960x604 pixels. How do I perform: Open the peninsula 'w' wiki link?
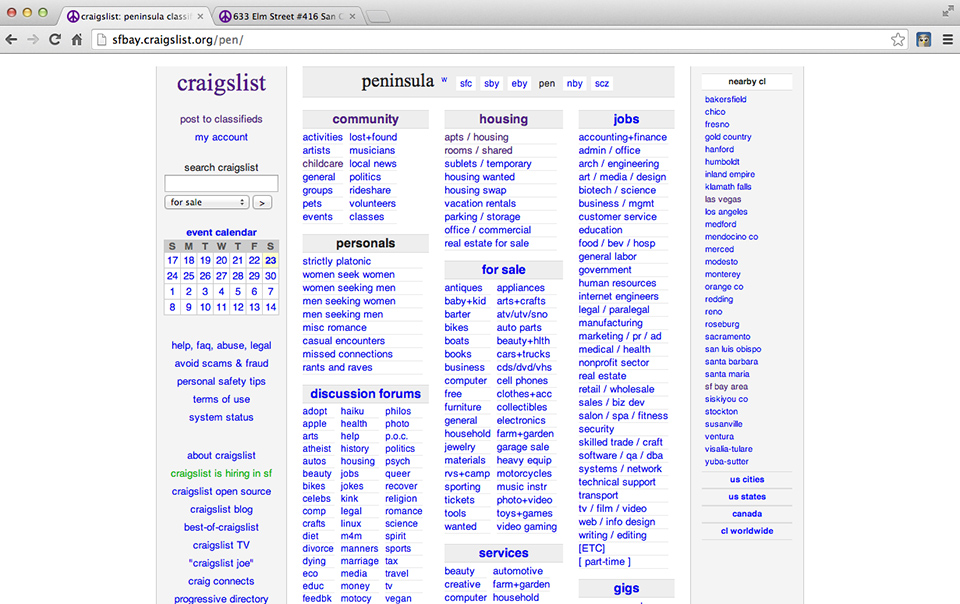click(x=444, y=80)
